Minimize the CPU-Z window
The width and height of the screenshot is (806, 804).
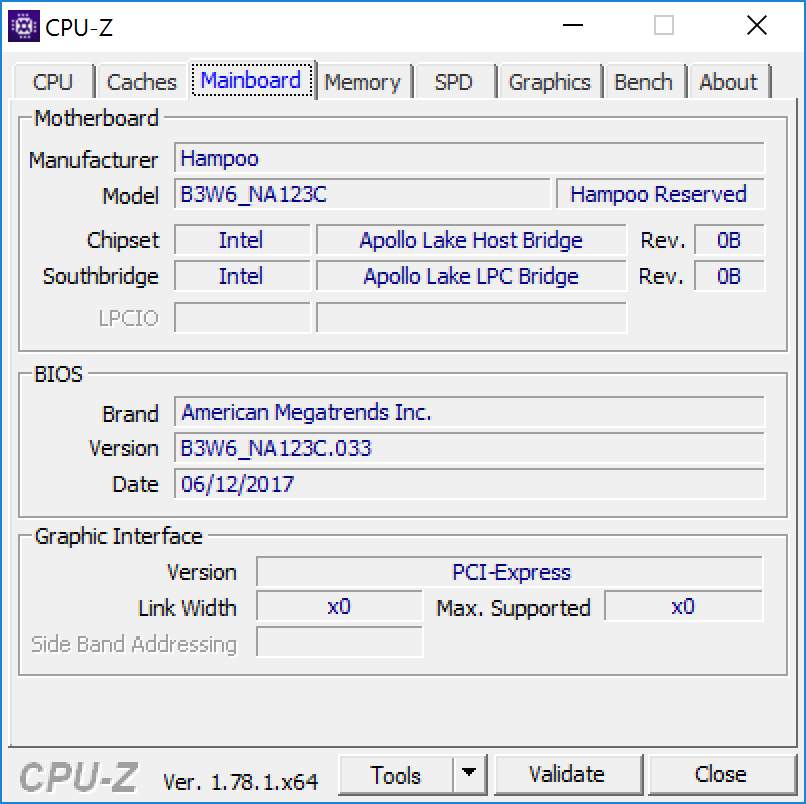pos(573,25)
